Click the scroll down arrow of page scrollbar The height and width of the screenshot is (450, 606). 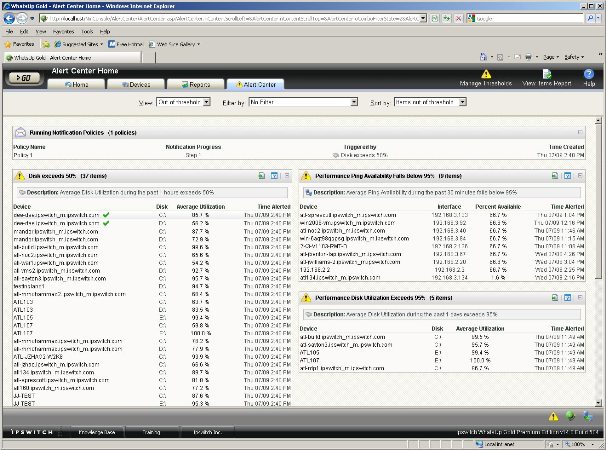[598, 403]
